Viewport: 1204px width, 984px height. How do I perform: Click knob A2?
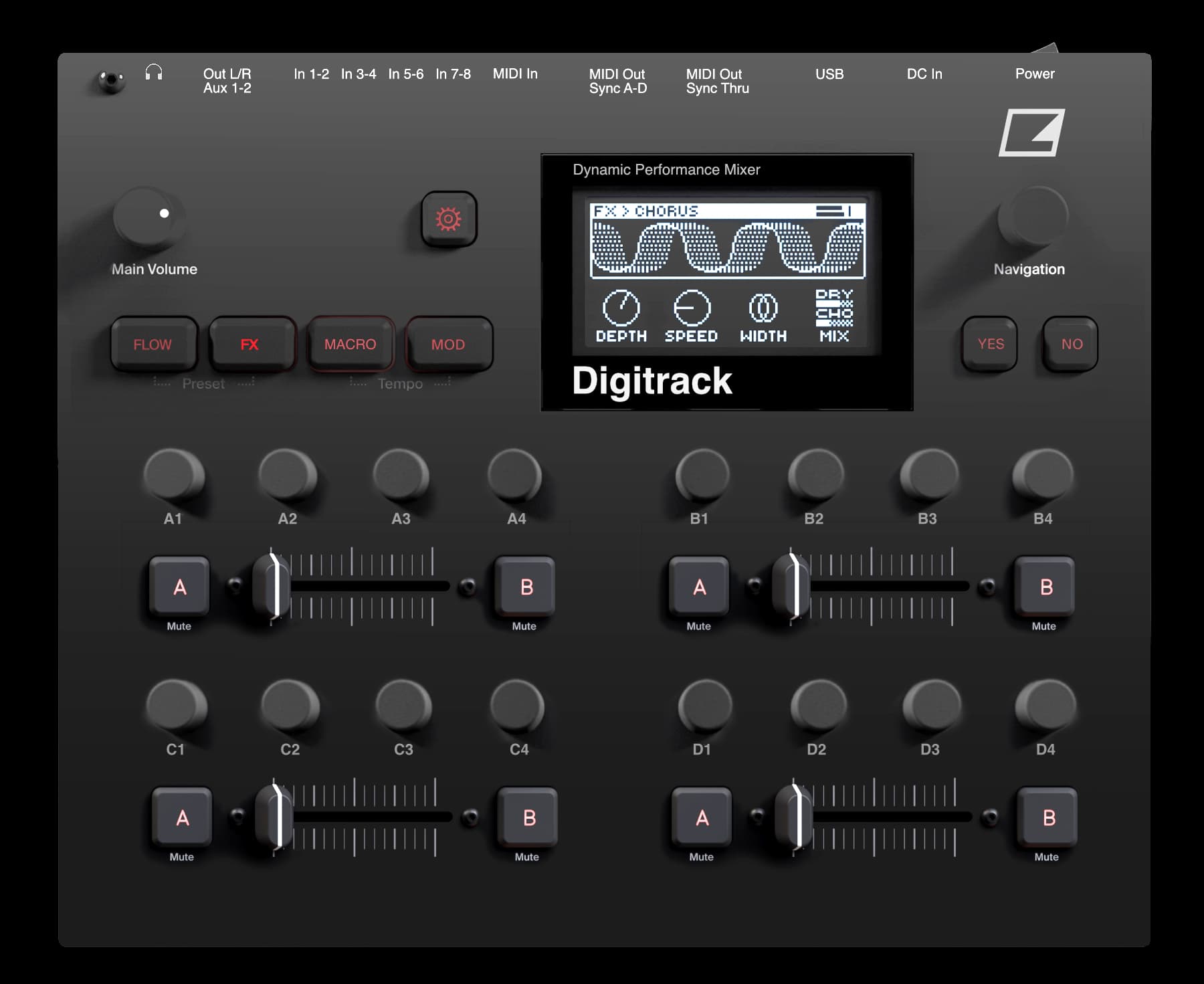[288, 474]
